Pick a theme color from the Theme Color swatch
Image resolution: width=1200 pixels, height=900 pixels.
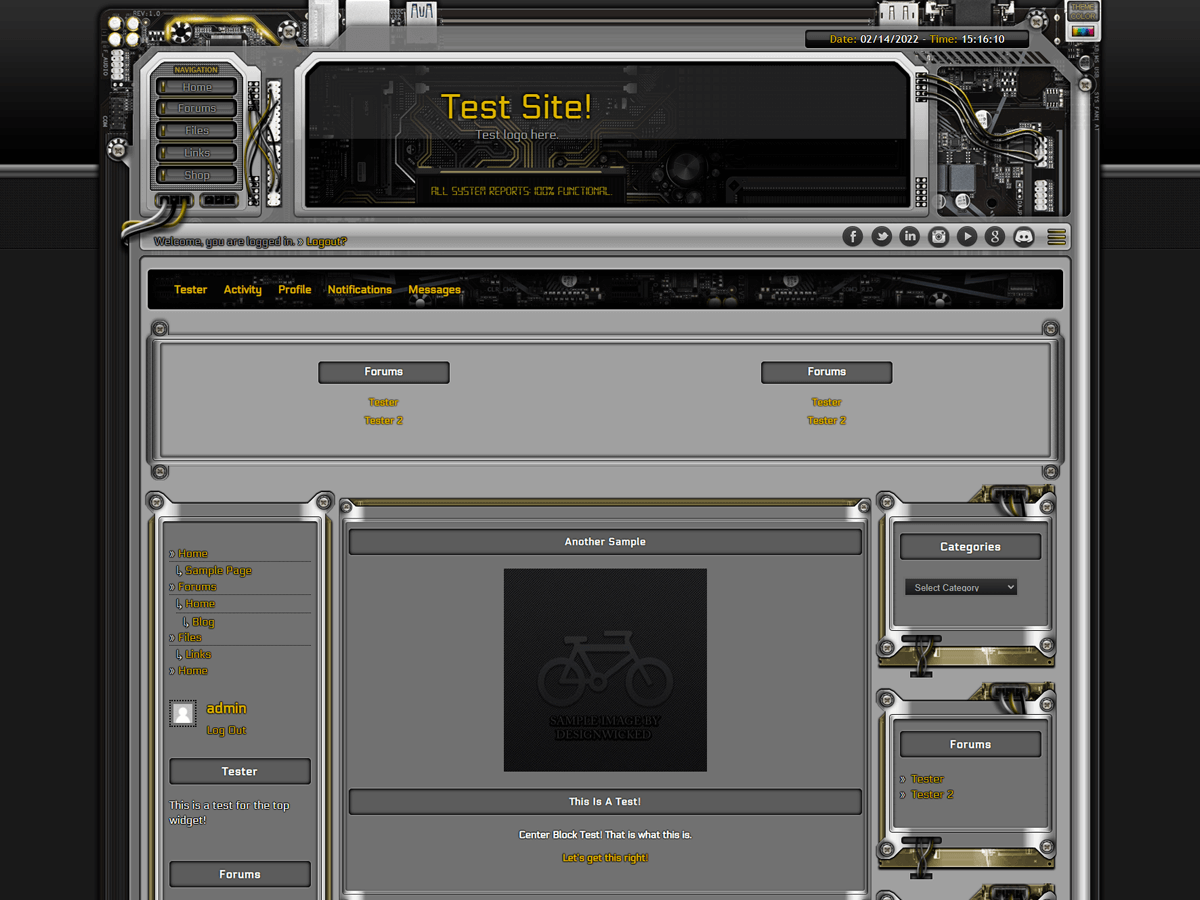point(1083,31)
